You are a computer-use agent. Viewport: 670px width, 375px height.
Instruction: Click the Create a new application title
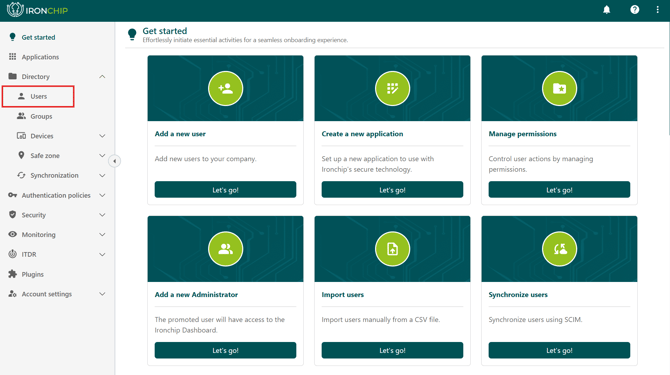point(362,134)
